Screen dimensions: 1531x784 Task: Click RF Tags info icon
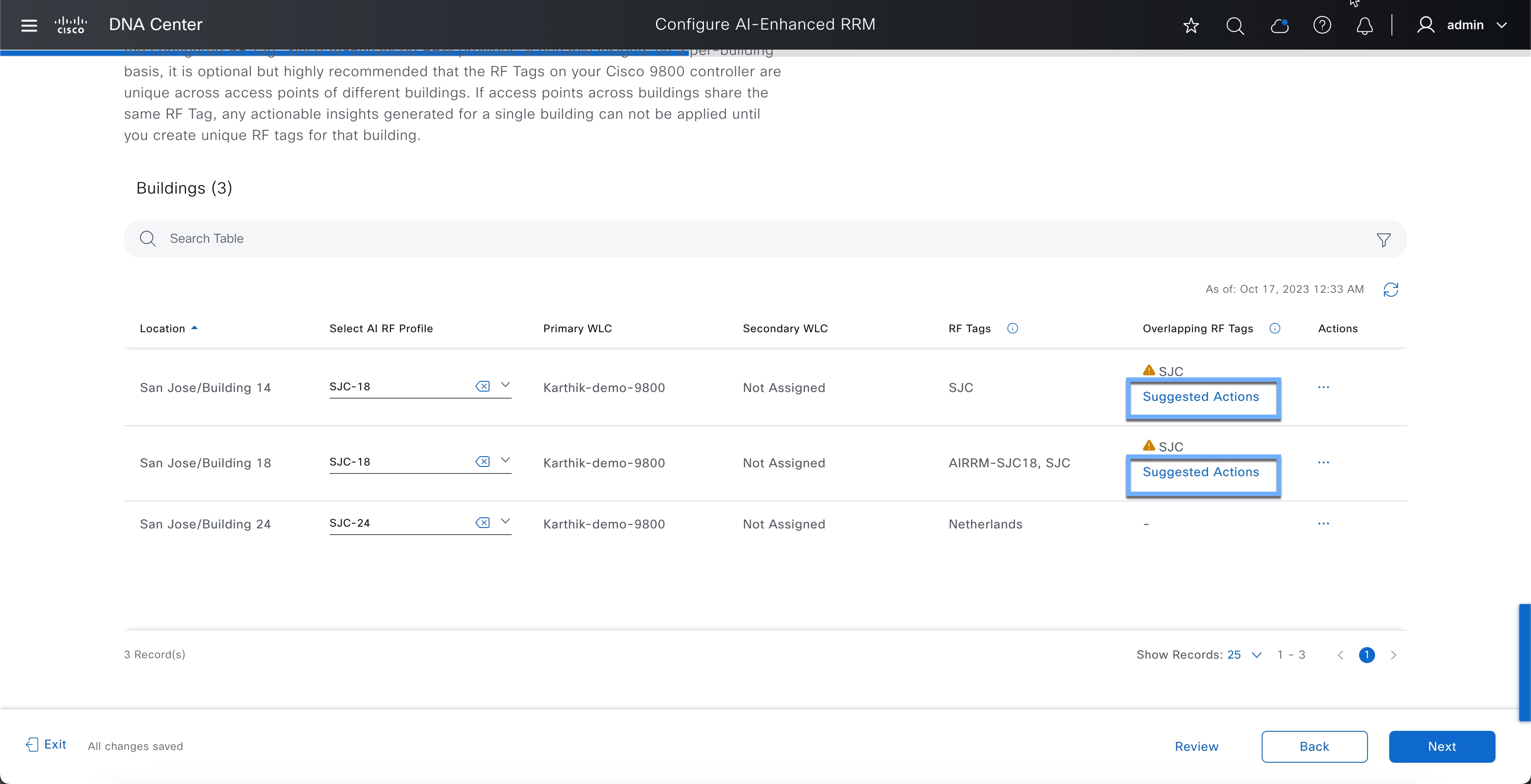(1013, 328)
